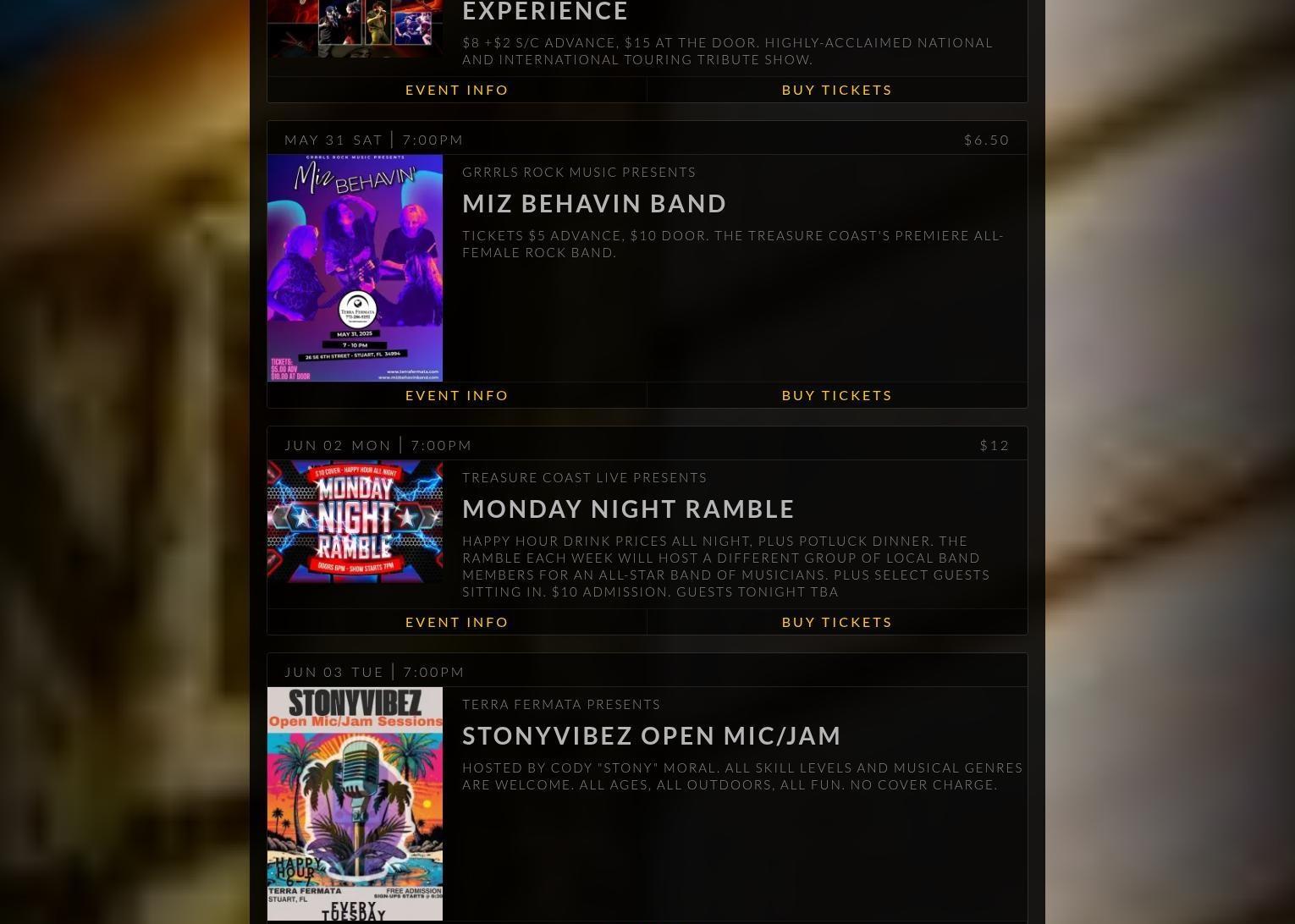Click the EXPERIENCE event heading
Image resolution: width=1295 pixels, height=924 pixels.
[545, 11]
